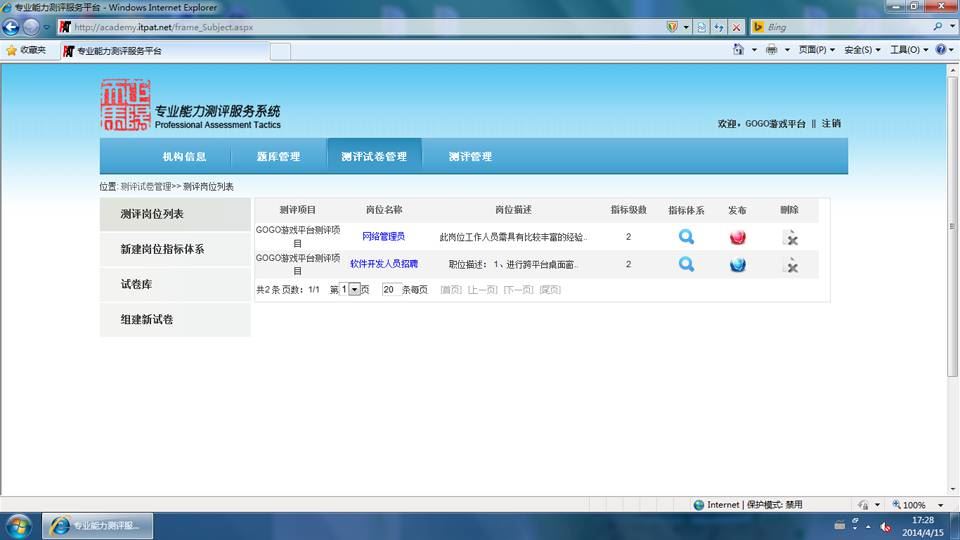This screenshot has width=960, height=540.
Task: Open the 收藏夹 favorites star
Action: point(26,51)
